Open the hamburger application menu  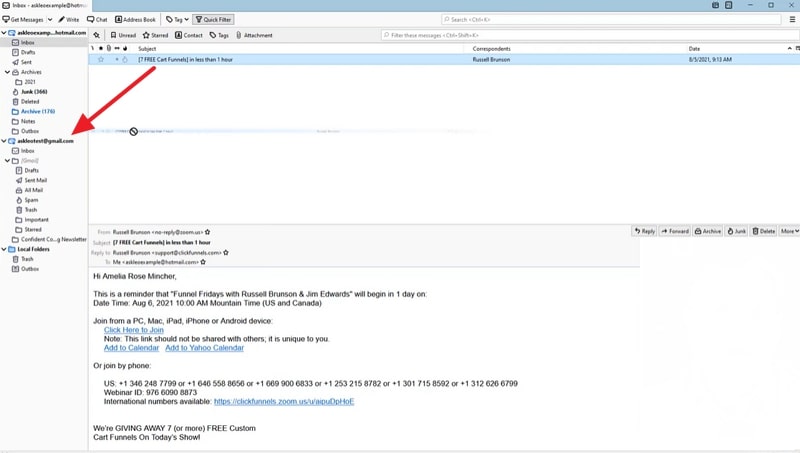point(792,19)
